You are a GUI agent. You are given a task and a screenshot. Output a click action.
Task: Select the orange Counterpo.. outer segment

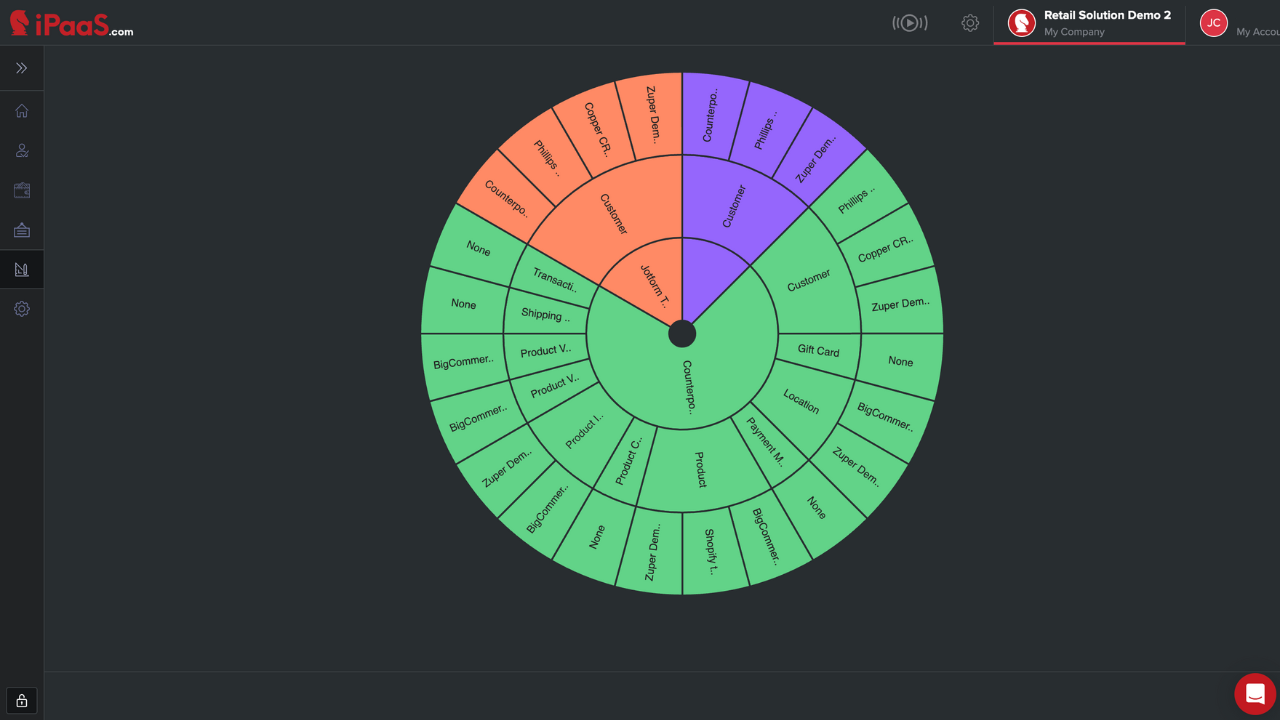(x=508, y=196)
